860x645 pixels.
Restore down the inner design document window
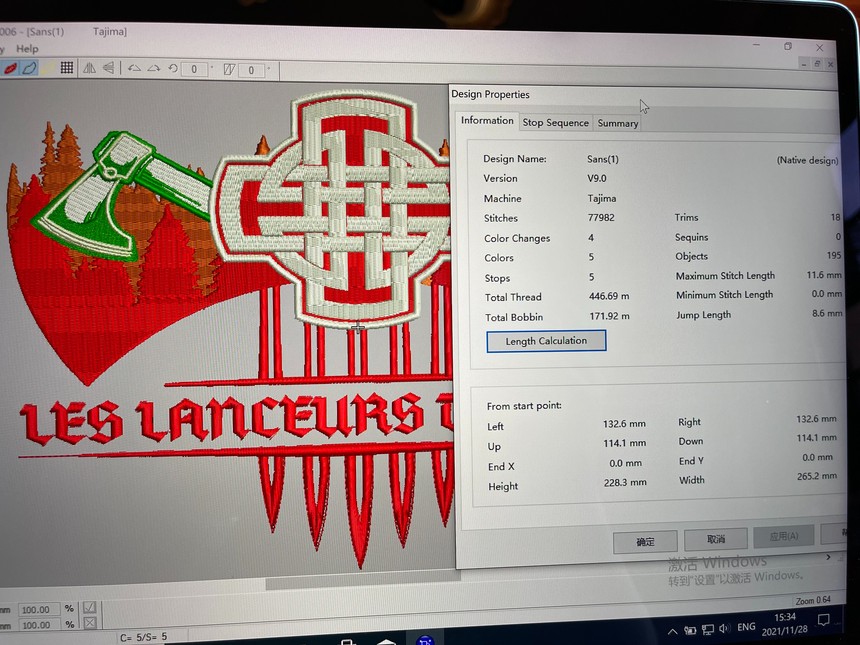tap(817, 64)
